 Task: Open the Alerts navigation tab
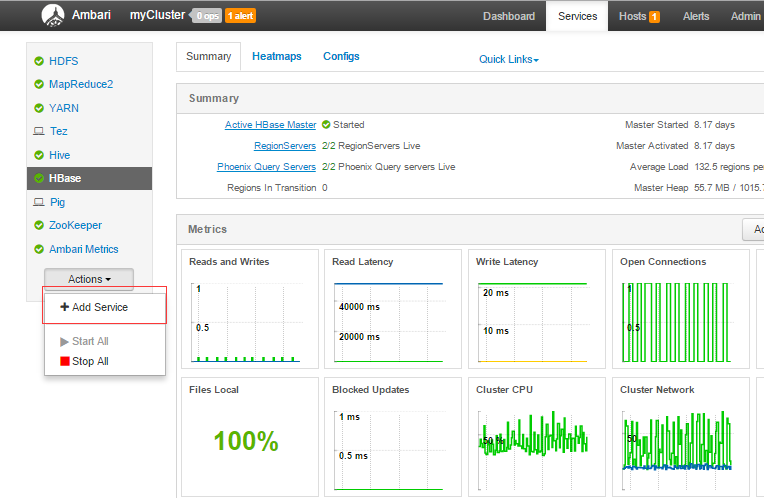point(696,16)
